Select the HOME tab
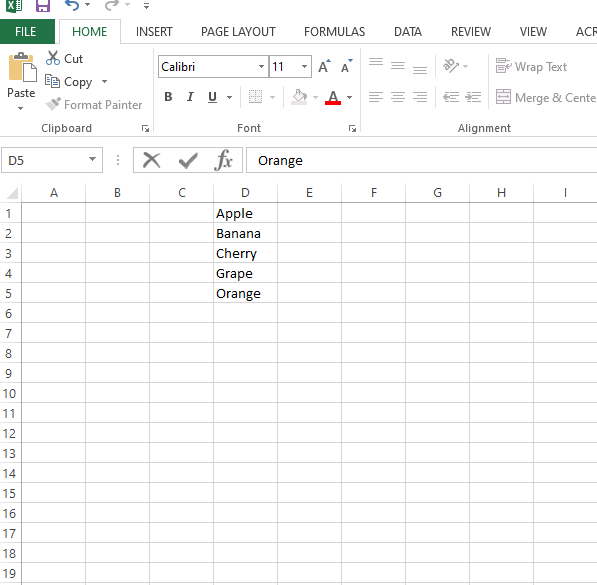Image resolution: width=597 pixels, height=585 pixels. click(90, 32)
